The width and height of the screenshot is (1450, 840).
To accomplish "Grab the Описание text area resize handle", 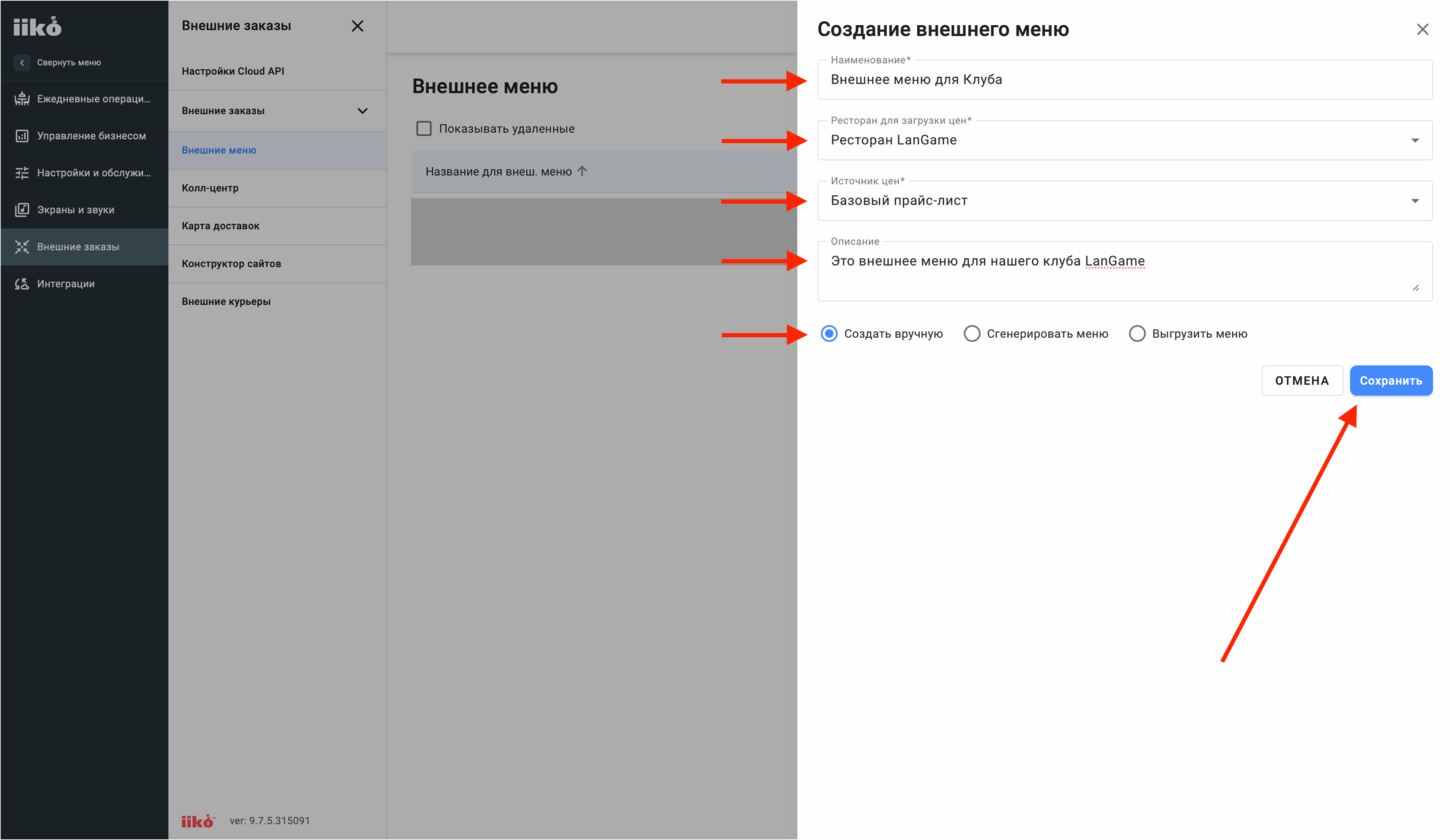I will click(1416, 288).
